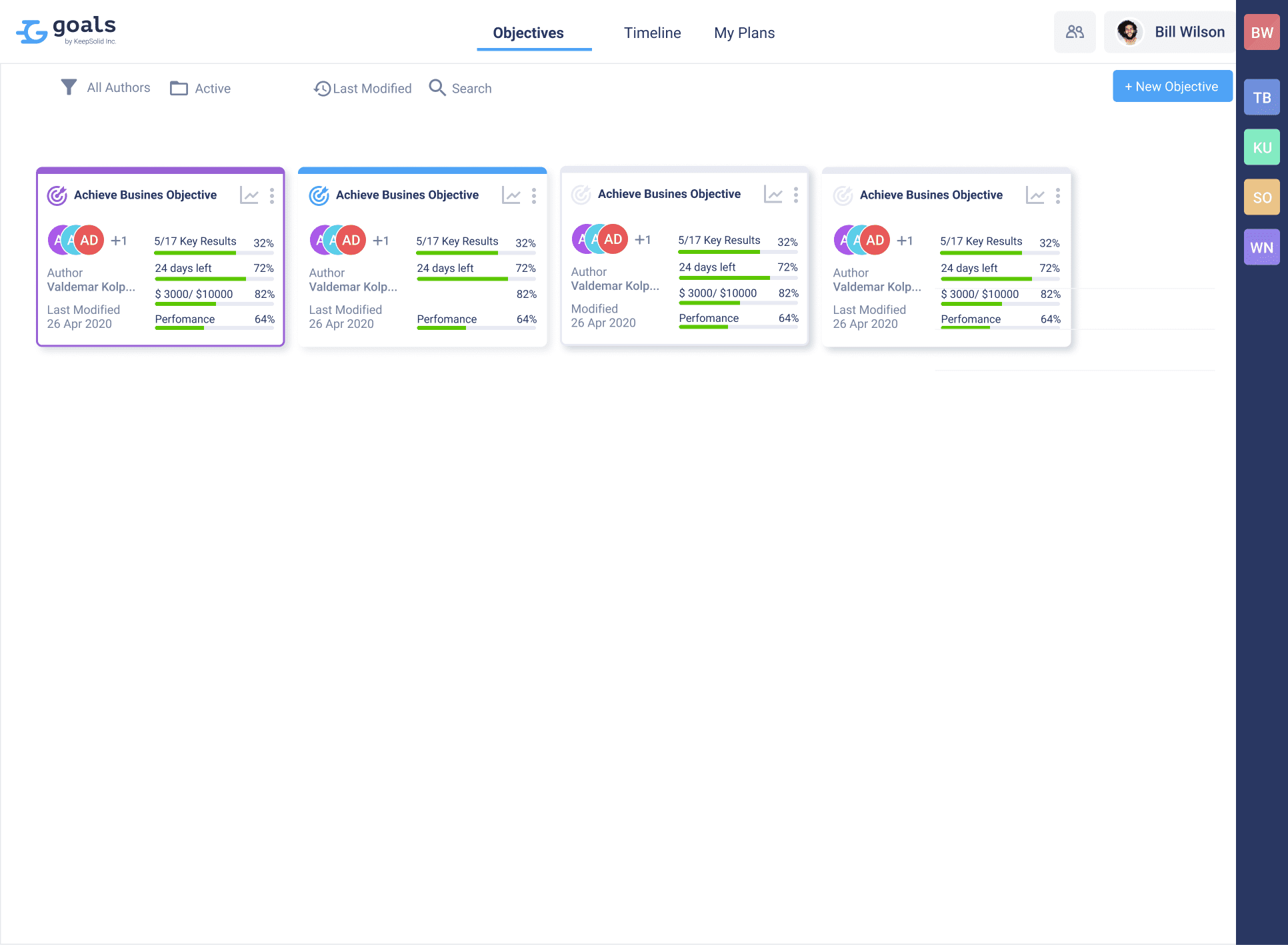Click the team members icon near search bar
1288x945 pixels.
(1074, 32)
